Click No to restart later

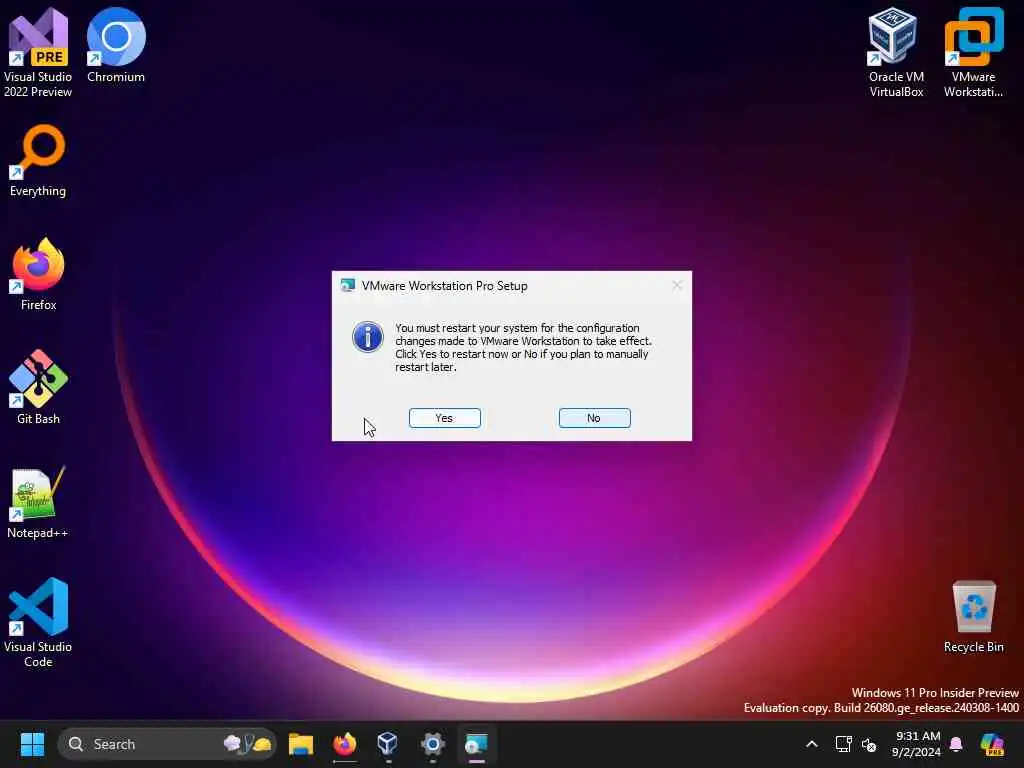594,418
